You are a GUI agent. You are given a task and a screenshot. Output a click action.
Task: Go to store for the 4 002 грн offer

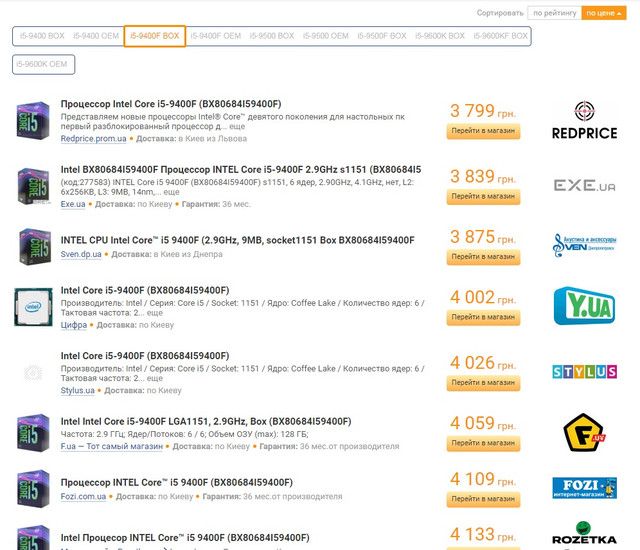pyautogui.click(x=483, y=317)
